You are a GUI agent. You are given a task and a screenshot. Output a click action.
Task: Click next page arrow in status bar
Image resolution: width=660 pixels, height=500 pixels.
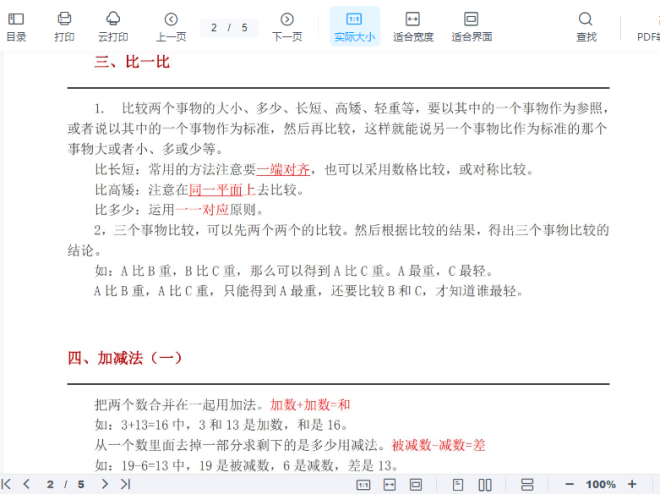pos(104,485)
